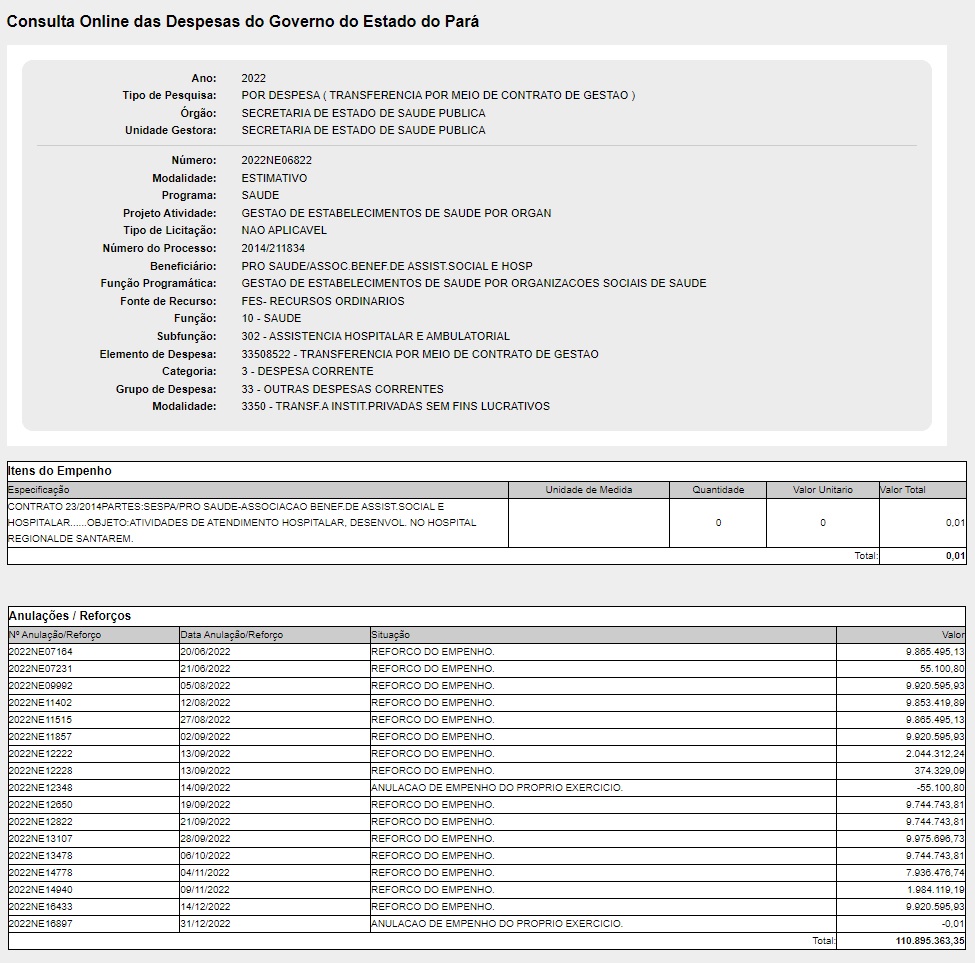This screenshot has width=975, height=963.
Task: Click the date 14/12/2022
Action: [x=205, y=907]
